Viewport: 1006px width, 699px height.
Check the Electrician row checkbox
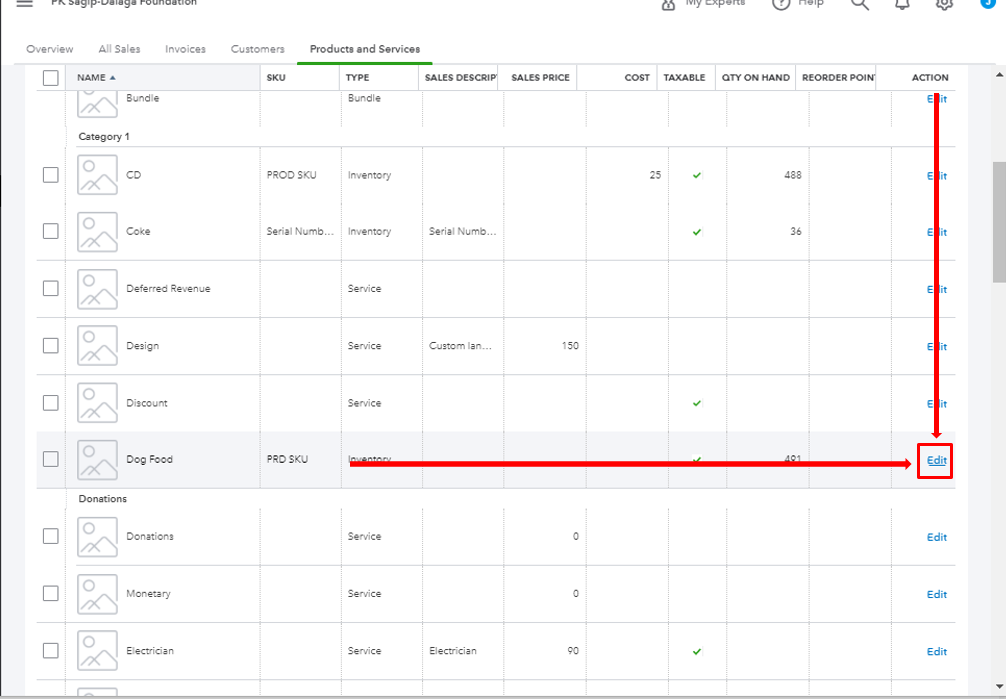coord(51,650)
